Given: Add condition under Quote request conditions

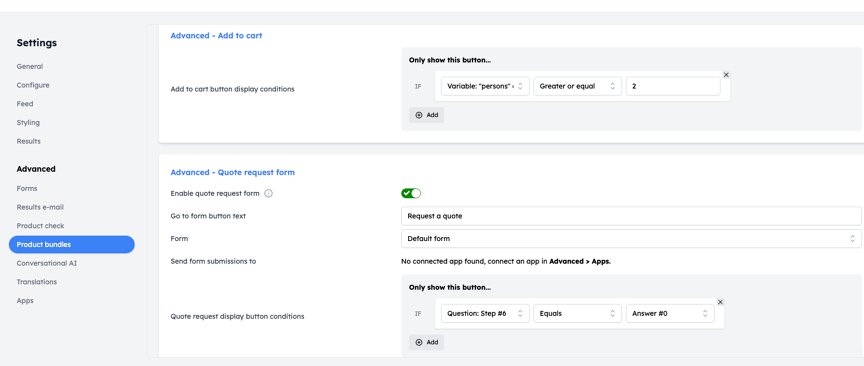Looking at the screenshot, I should [x=426, y=342].
